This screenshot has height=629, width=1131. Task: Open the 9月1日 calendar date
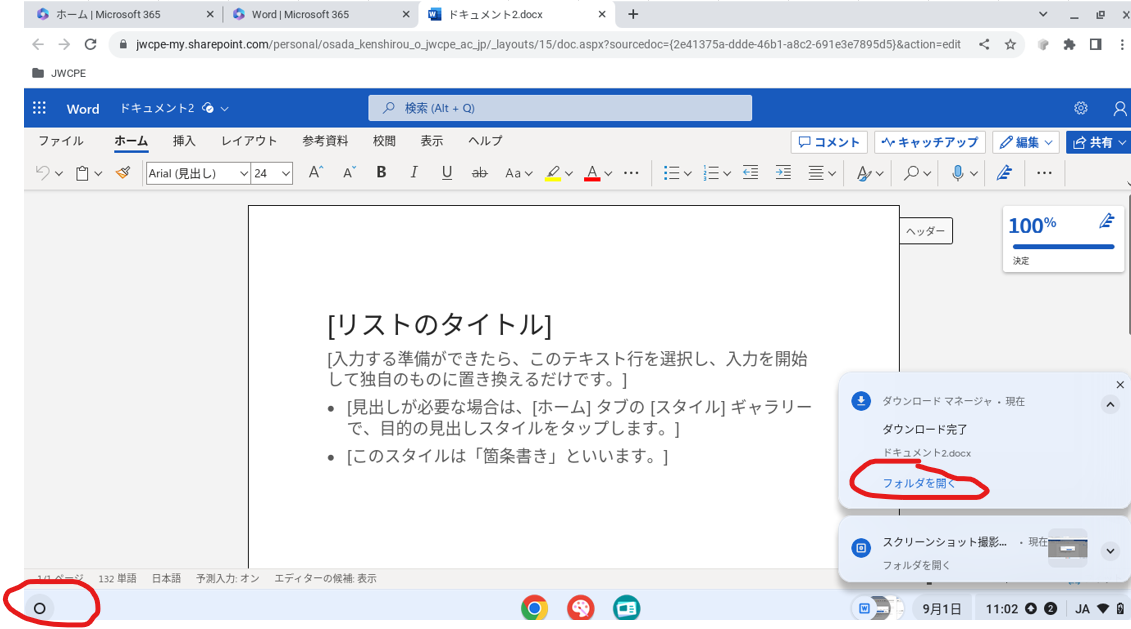click(941, 609)
